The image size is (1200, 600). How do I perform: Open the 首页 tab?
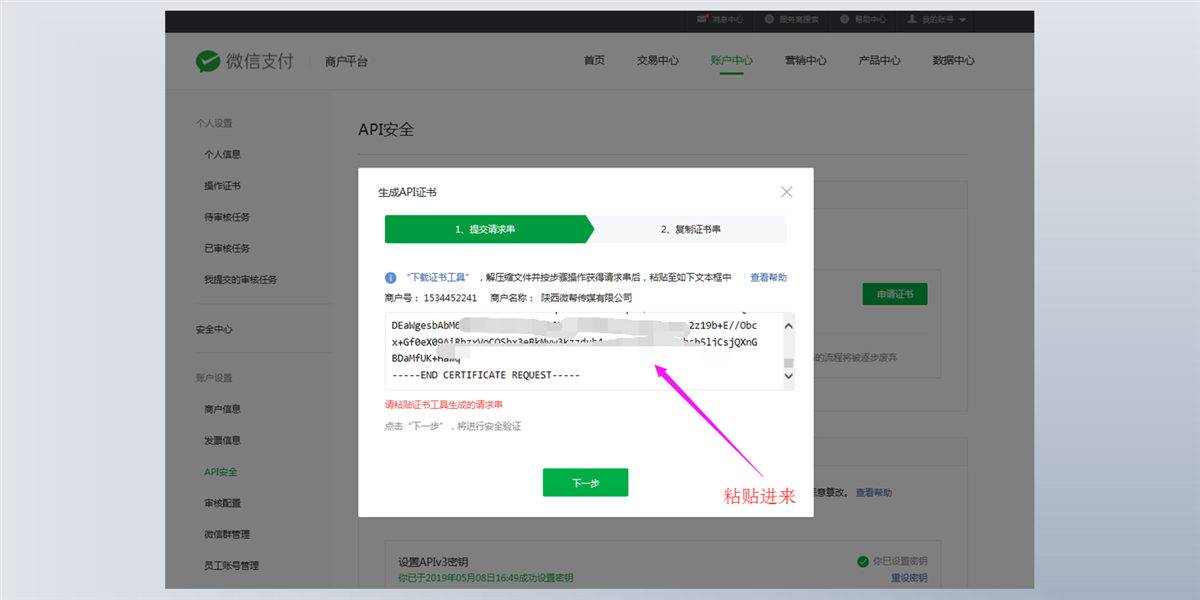click(594, 60)
